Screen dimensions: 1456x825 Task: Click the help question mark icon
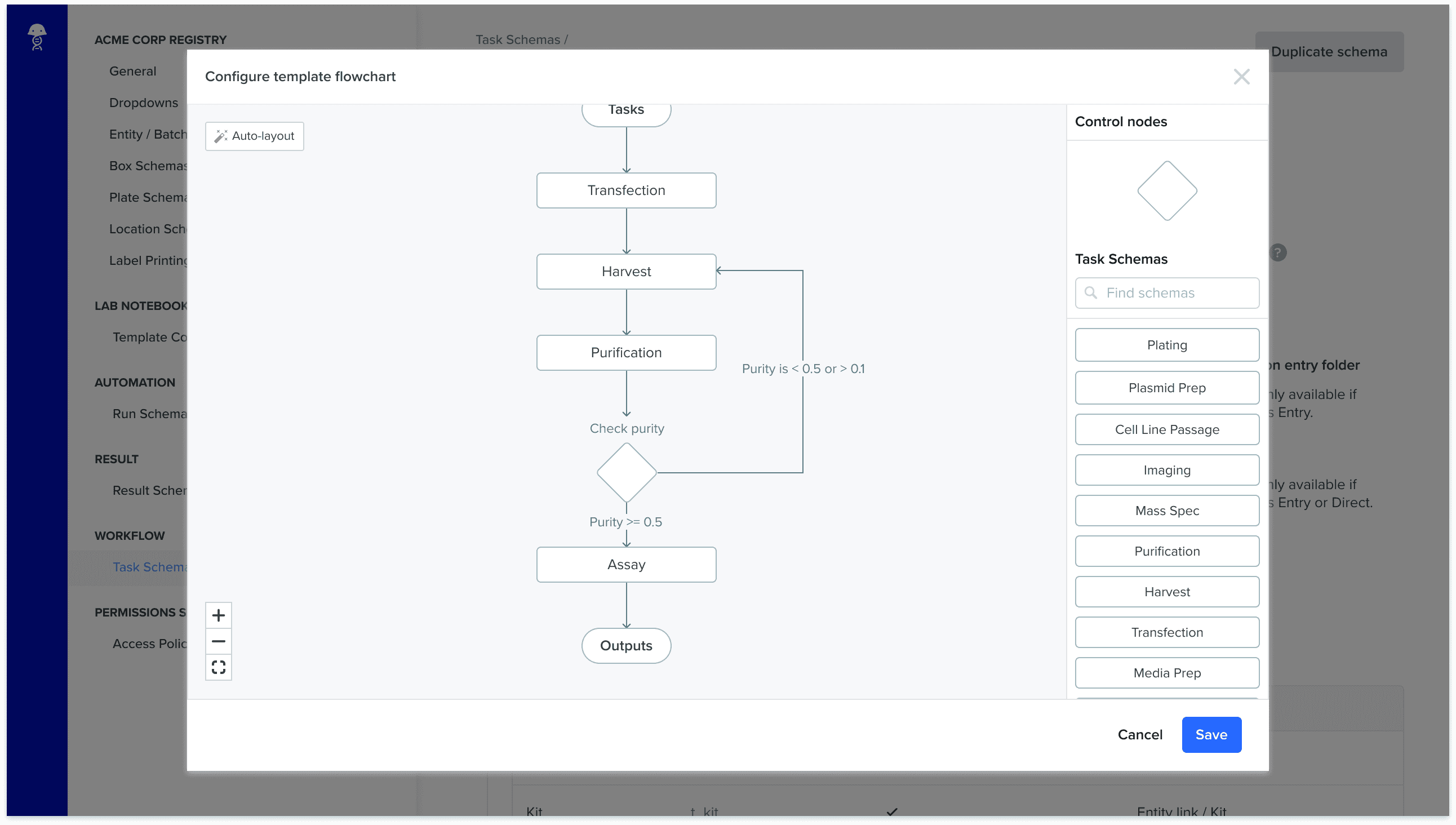(x=1277, y=252)
